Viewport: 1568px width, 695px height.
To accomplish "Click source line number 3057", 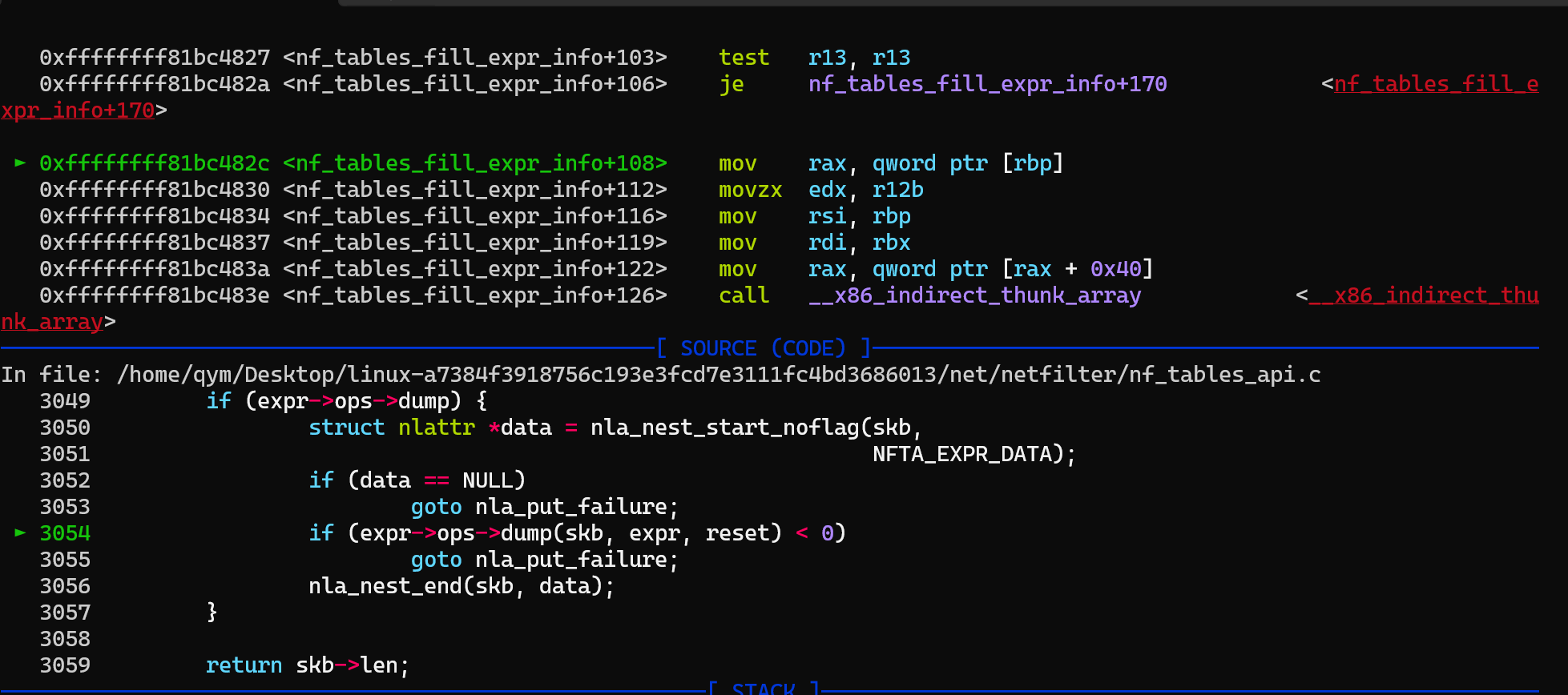I will (x=65, y=613).
